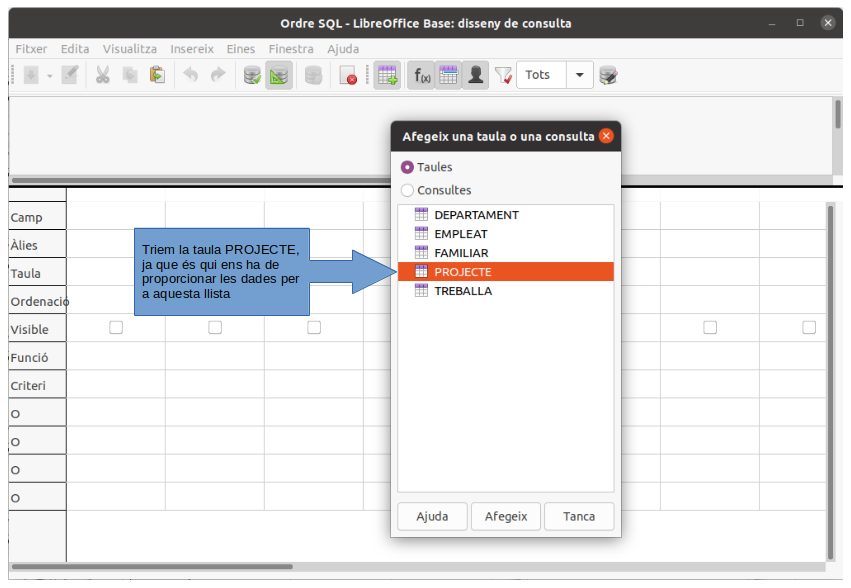Toggle the Table Name row icon
This screenshot has width=851, height=588.
coord(448,75)
